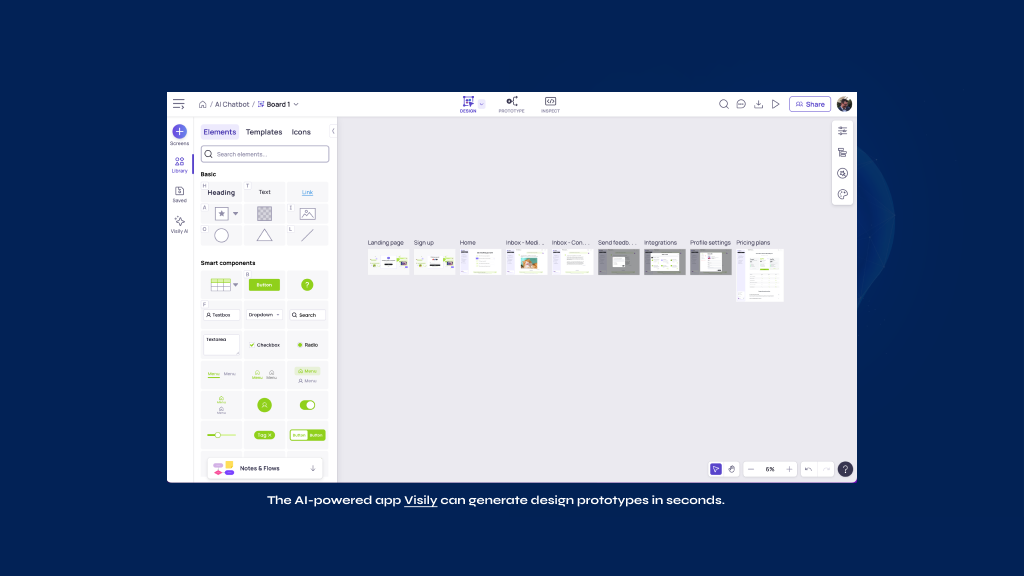Select the hand pan tool

tap(731, 469)
